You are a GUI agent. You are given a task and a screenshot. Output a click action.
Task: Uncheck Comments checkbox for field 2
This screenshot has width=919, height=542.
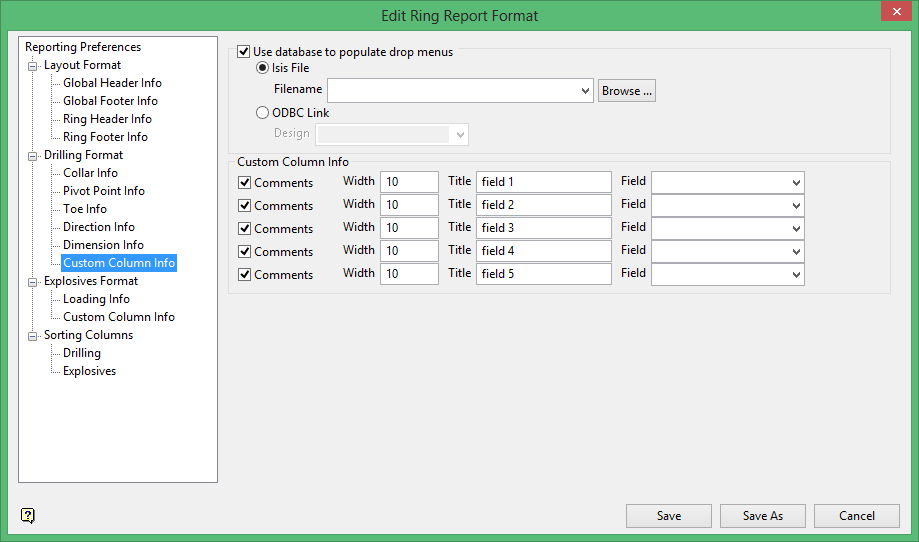[244, 206]
